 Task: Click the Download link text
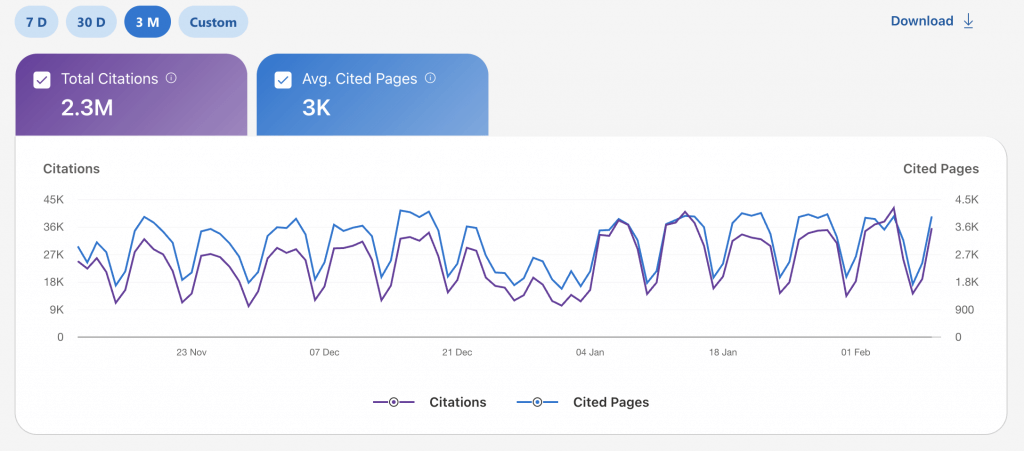click(x=921, y=21)
